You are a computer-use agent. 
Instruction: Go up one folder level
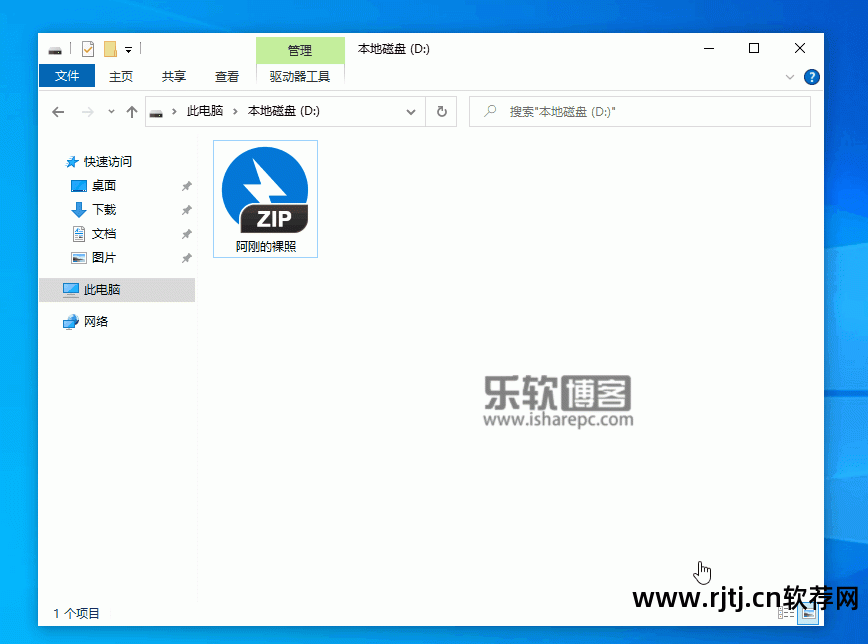click(132, 111)
